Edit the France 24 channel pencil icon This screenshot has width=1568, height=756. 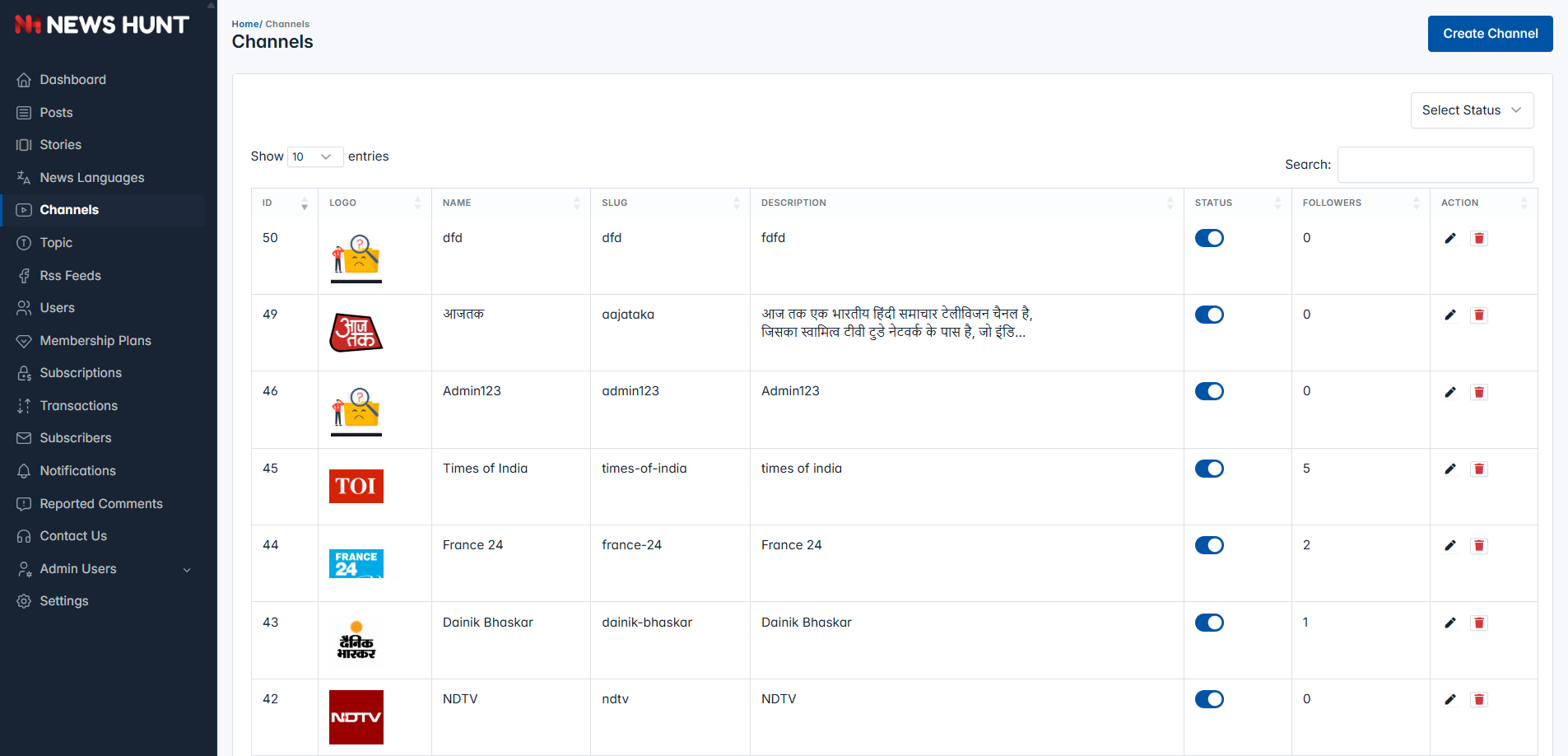coord(1450,545)
